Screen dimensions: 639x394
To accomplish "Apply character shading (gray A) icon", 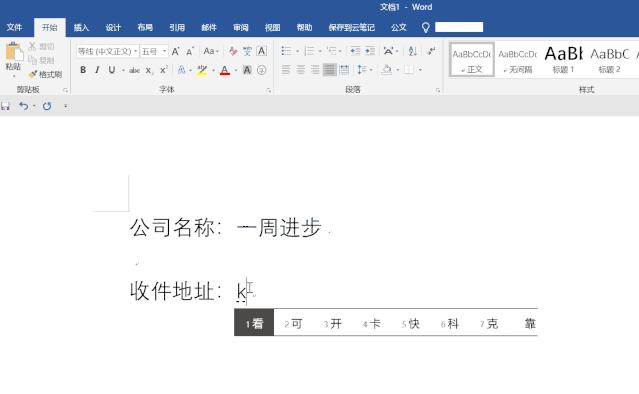I will pyautogui.click(x=247, y=70).
